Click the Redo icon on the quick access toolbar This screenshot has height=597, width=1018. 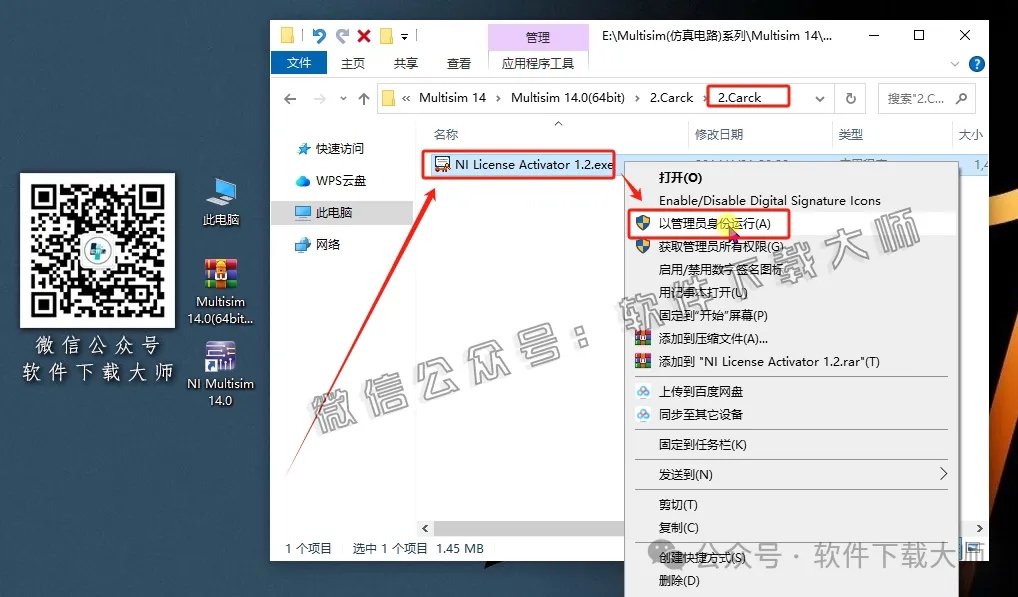point(341,35)
